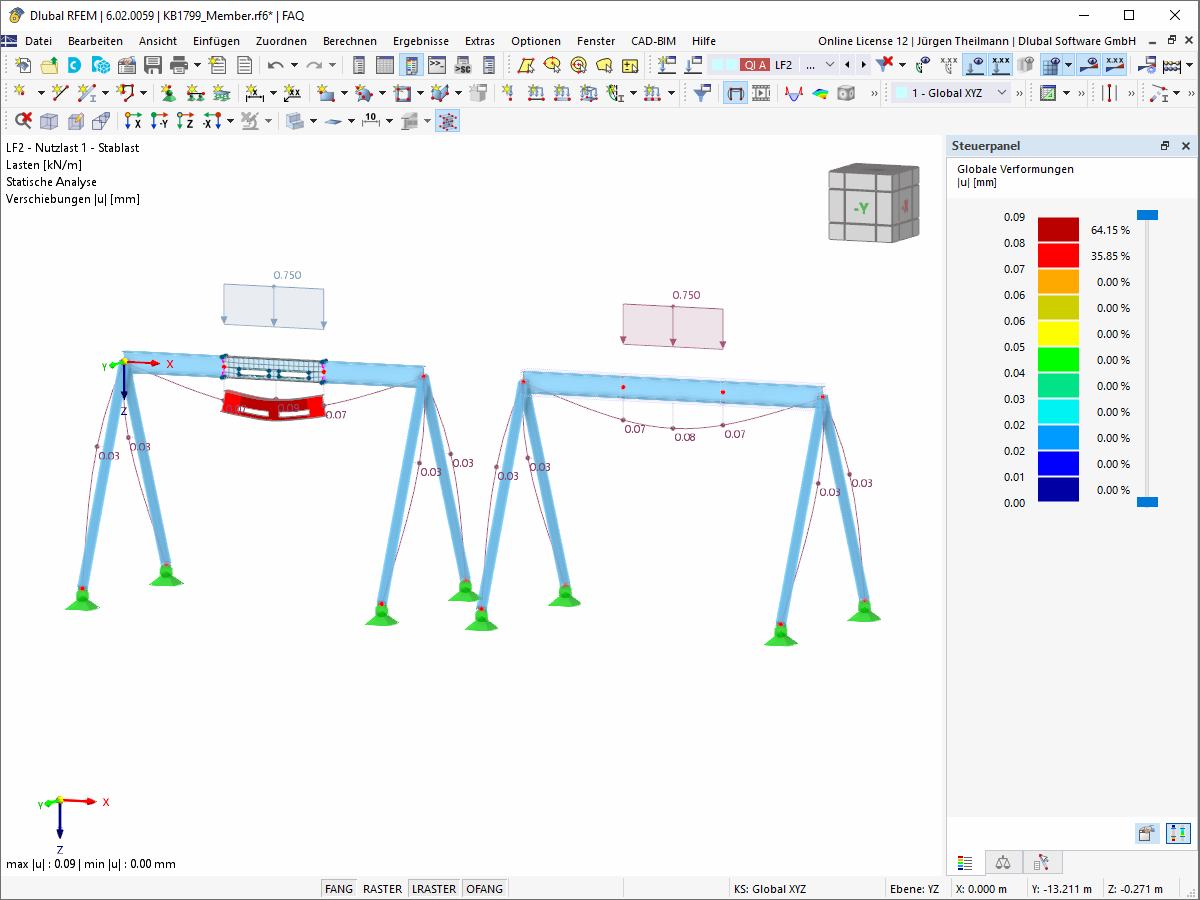
Task: Open the Berechnen menu
Action: coord(350,41)
